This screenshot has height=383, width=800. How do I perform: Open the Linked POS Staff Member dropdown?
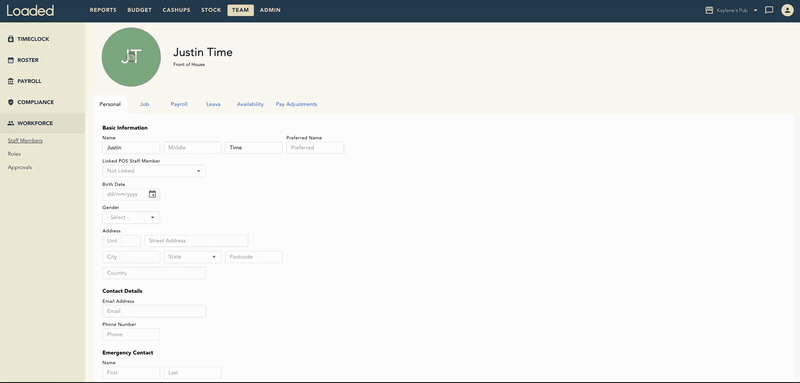click(154, 171)
